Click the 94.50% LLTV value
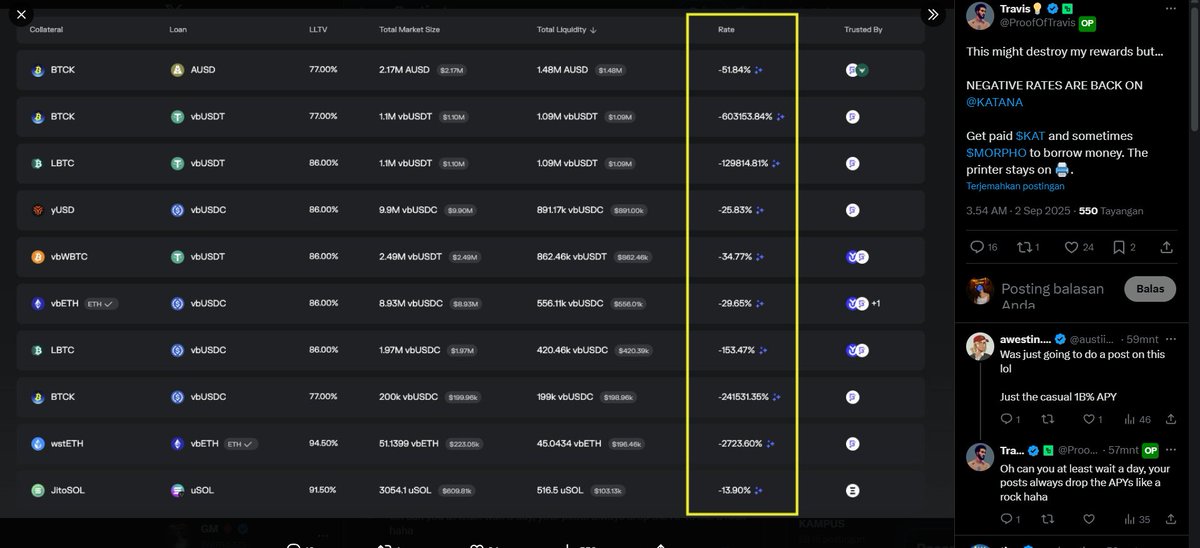 pyautogui.click(x=323, y=444)
